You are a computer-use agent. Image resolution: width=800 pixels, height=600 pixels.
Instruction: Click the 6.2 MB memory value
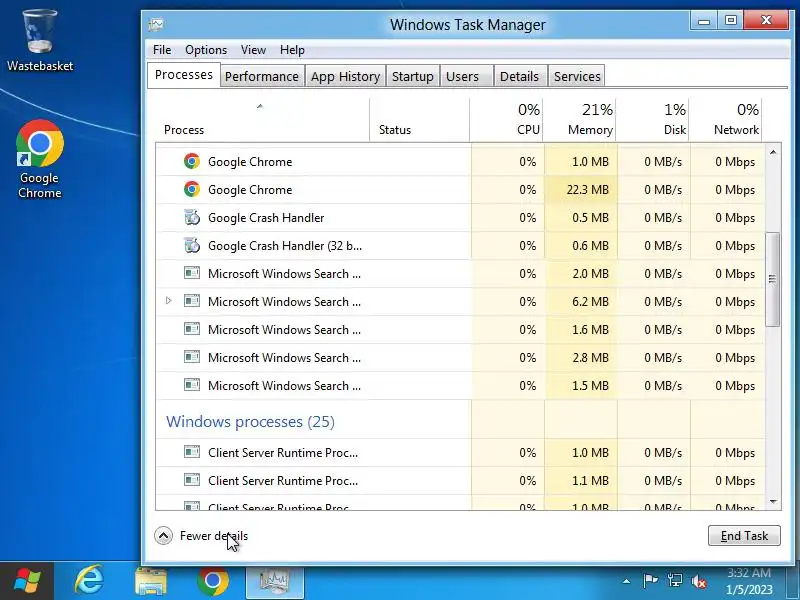pyautogui.click(x=590, y=302)
